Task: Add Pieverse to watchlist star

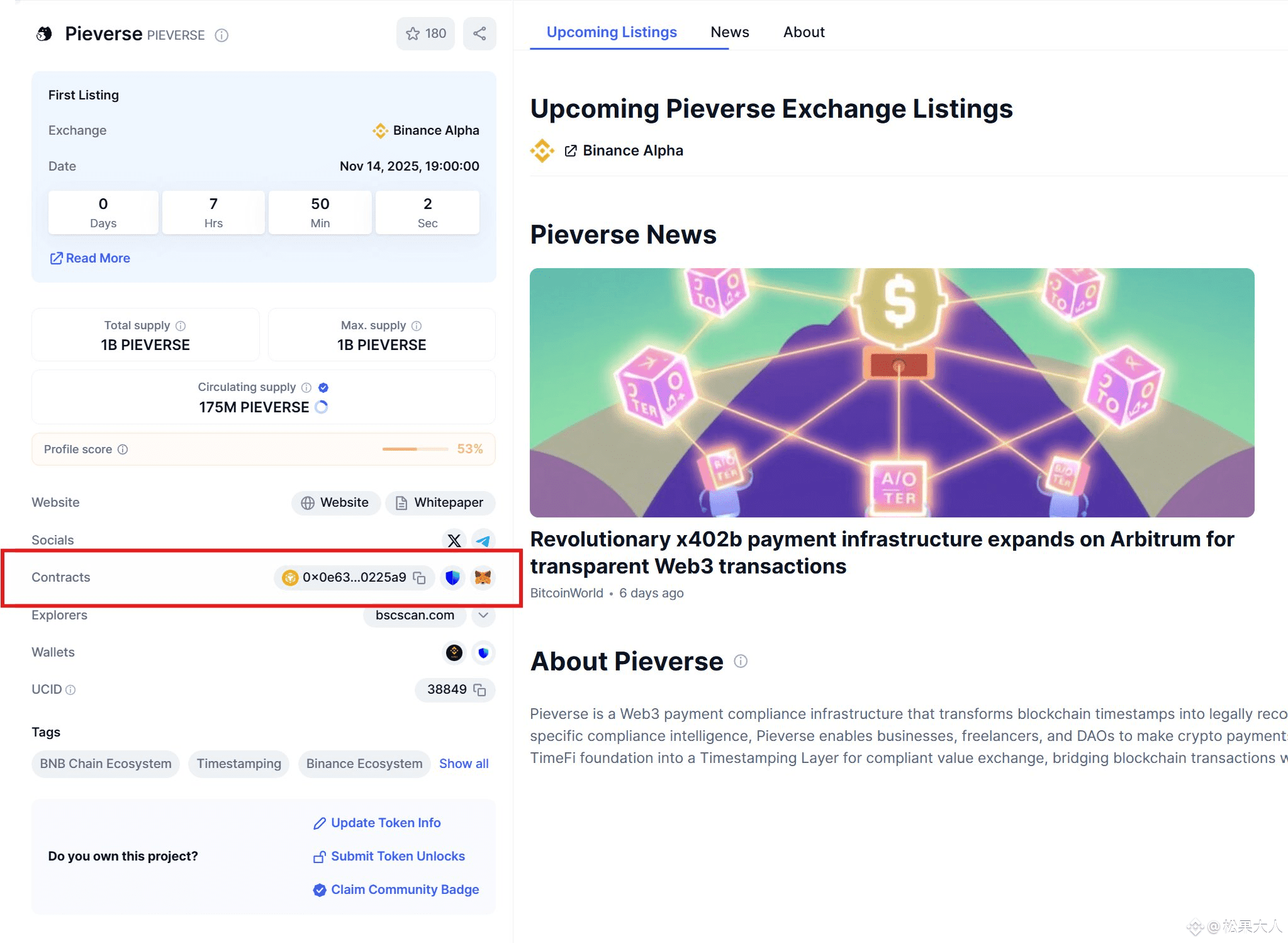Action: pyautogui.click(x=425, y=34)
